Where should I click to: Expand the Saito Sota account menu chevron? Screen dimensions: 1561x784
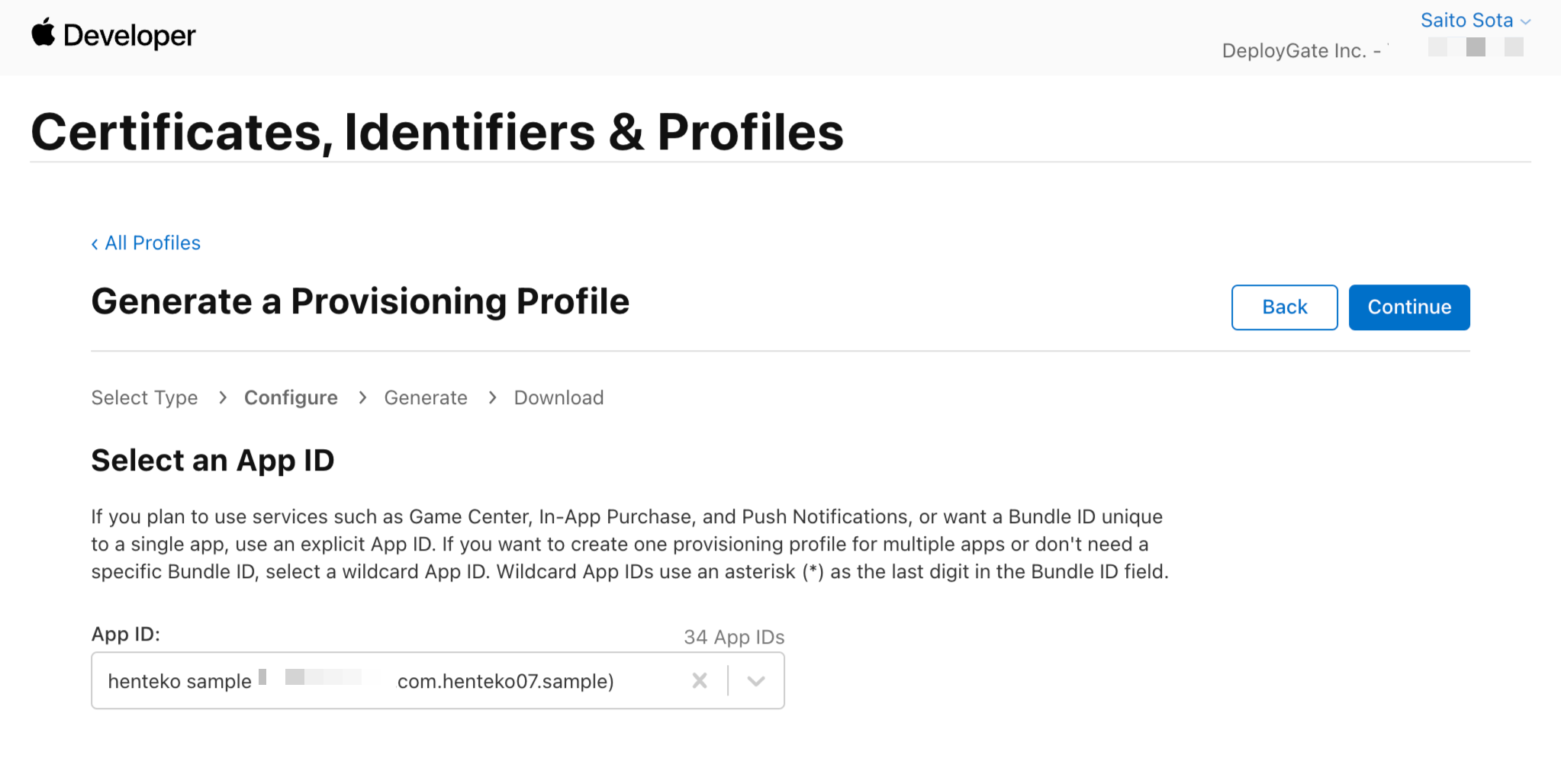click(1526, 21)
